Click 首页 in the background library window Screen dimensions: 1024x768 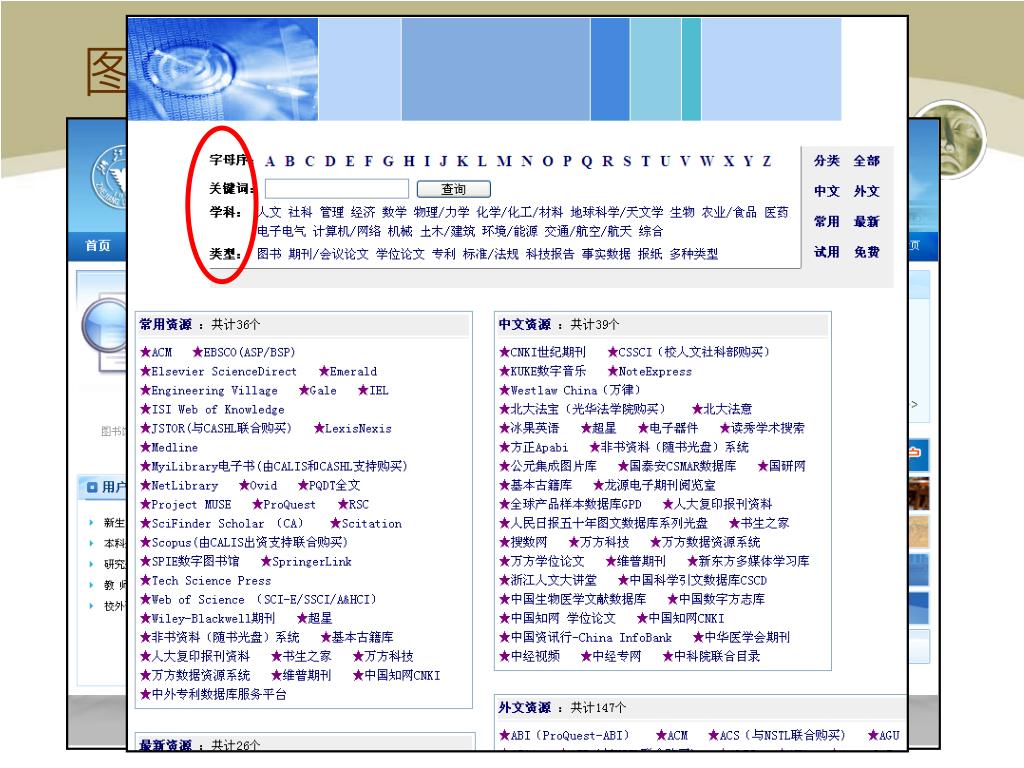(x=98, y=246)
